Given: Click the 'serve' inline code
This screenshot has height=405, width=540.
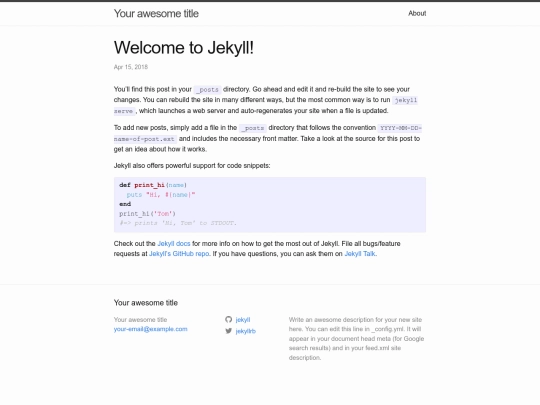Looking at the screenshot, I should 124,111.
